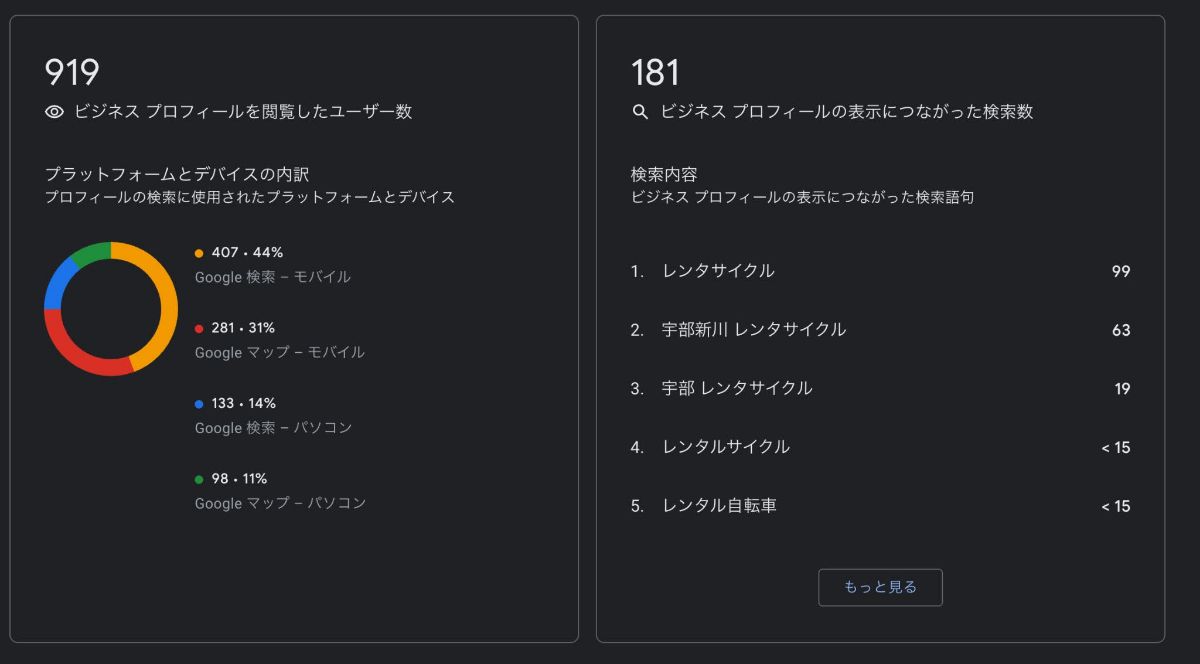Select search term レンタルサイクル
Screen dimensions: 1200x664
726,447
